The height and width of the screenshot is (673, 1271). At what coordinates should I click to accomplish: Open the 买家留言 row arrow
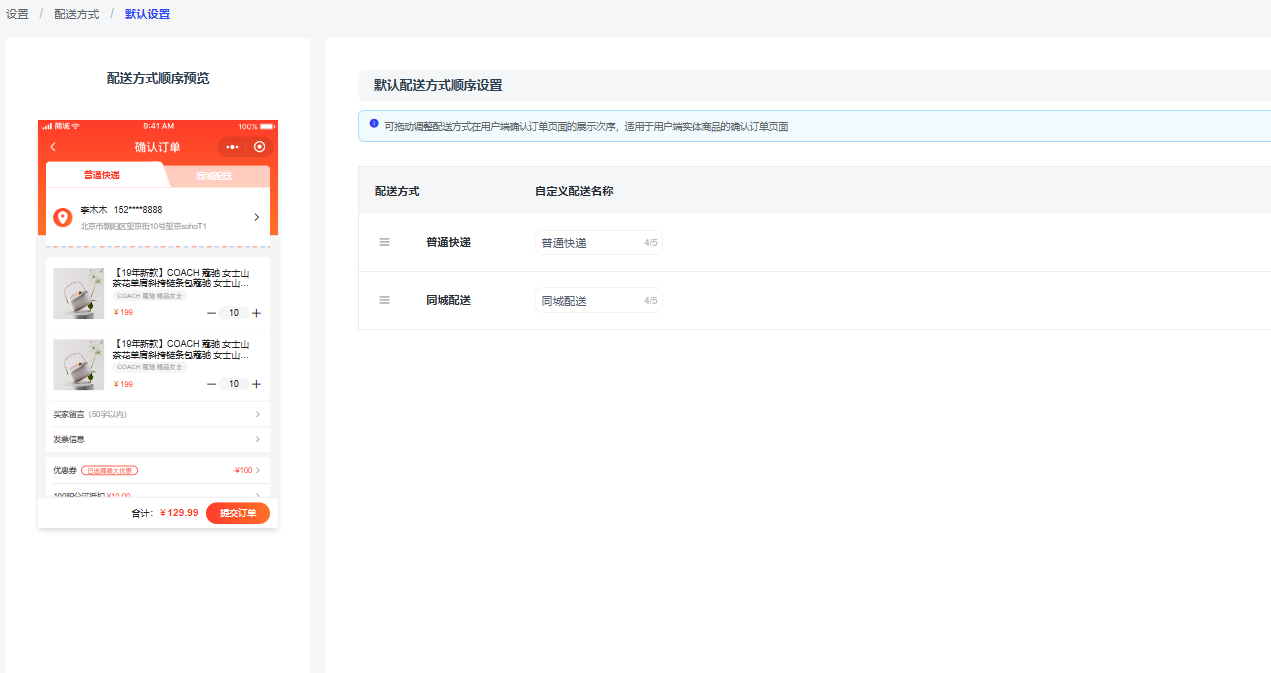point(257,414)
